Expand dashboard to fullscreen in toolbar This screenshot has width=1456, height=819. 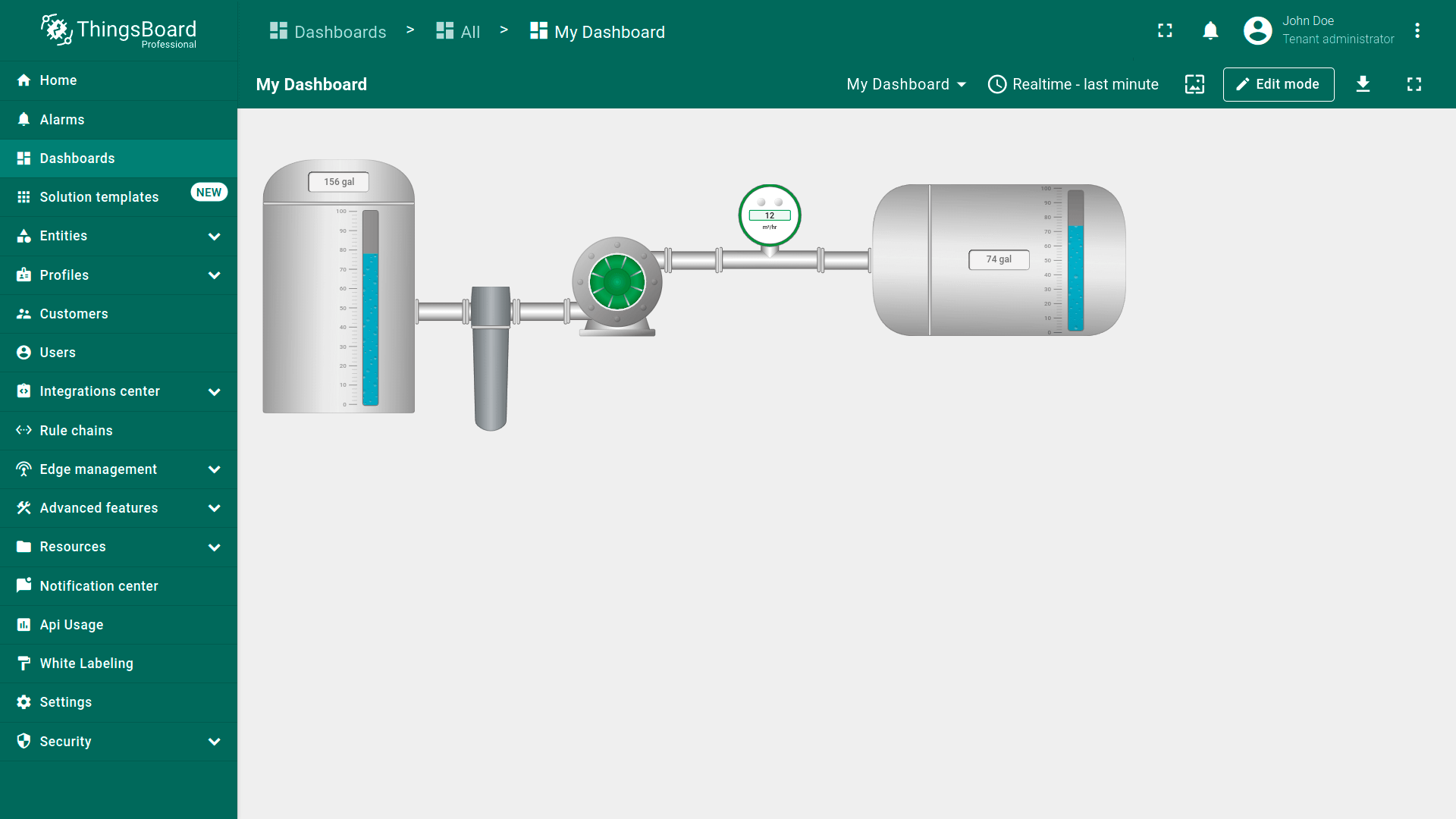pos(1414,84)
